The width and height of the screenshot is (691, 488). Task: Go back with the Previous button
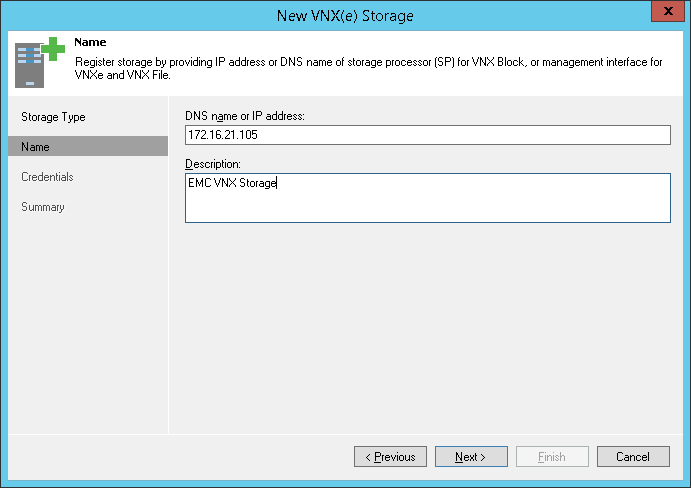coord(390,457)
